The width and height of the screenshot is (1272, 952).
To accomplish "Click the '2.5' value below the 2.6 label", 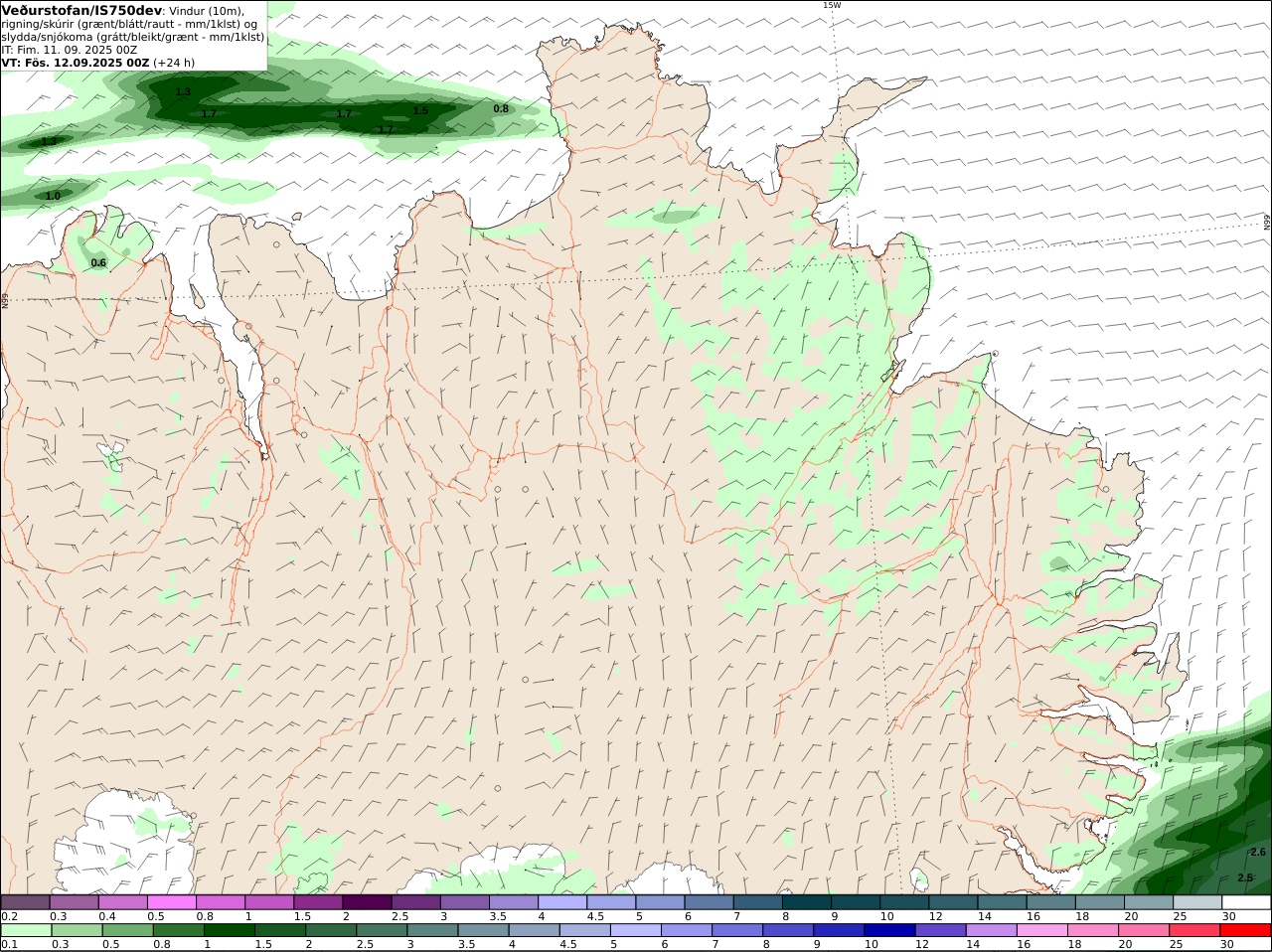I will pos(1245,877).
